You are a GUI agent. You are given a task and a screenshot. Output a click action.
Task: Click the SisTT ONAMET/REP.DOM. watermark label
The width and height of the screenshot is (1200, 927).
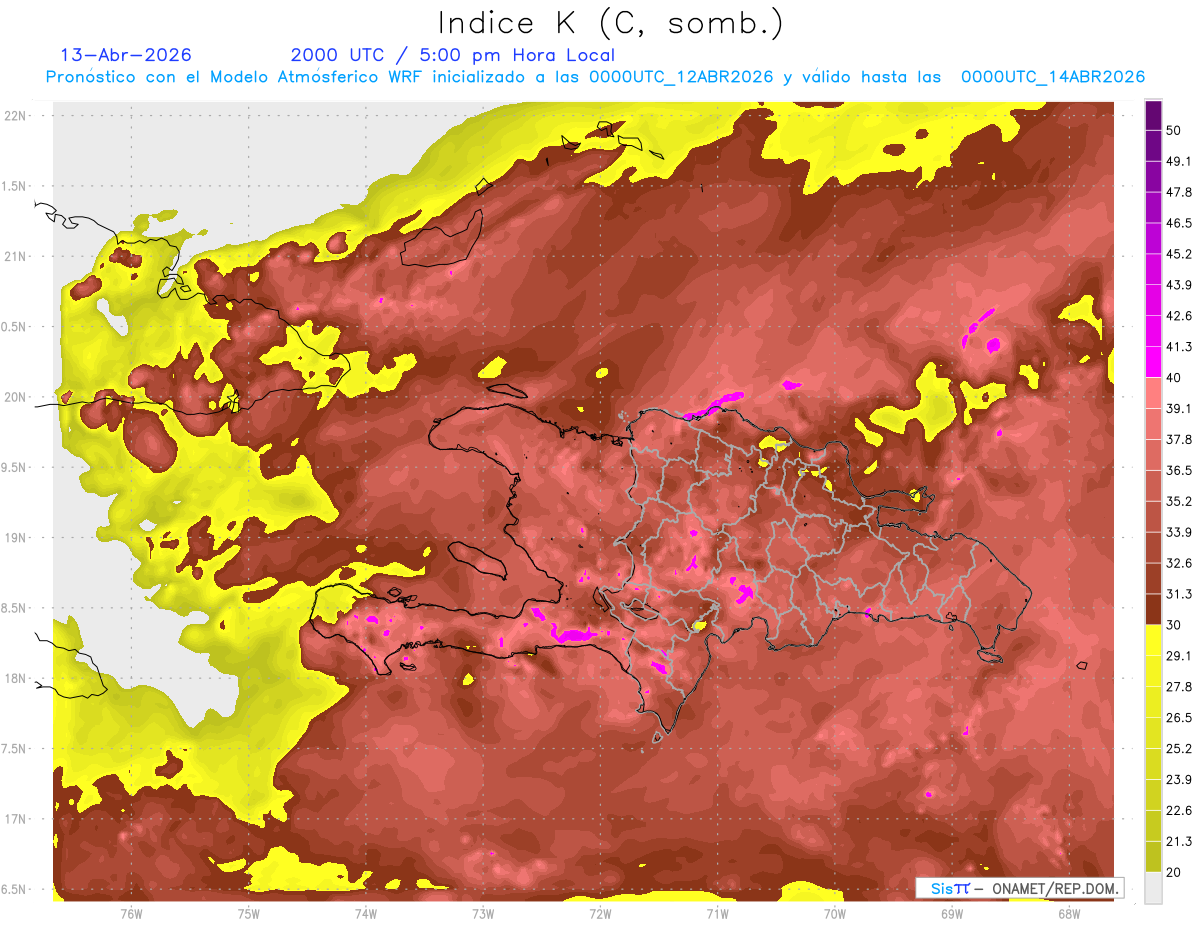pos(1019,888)
